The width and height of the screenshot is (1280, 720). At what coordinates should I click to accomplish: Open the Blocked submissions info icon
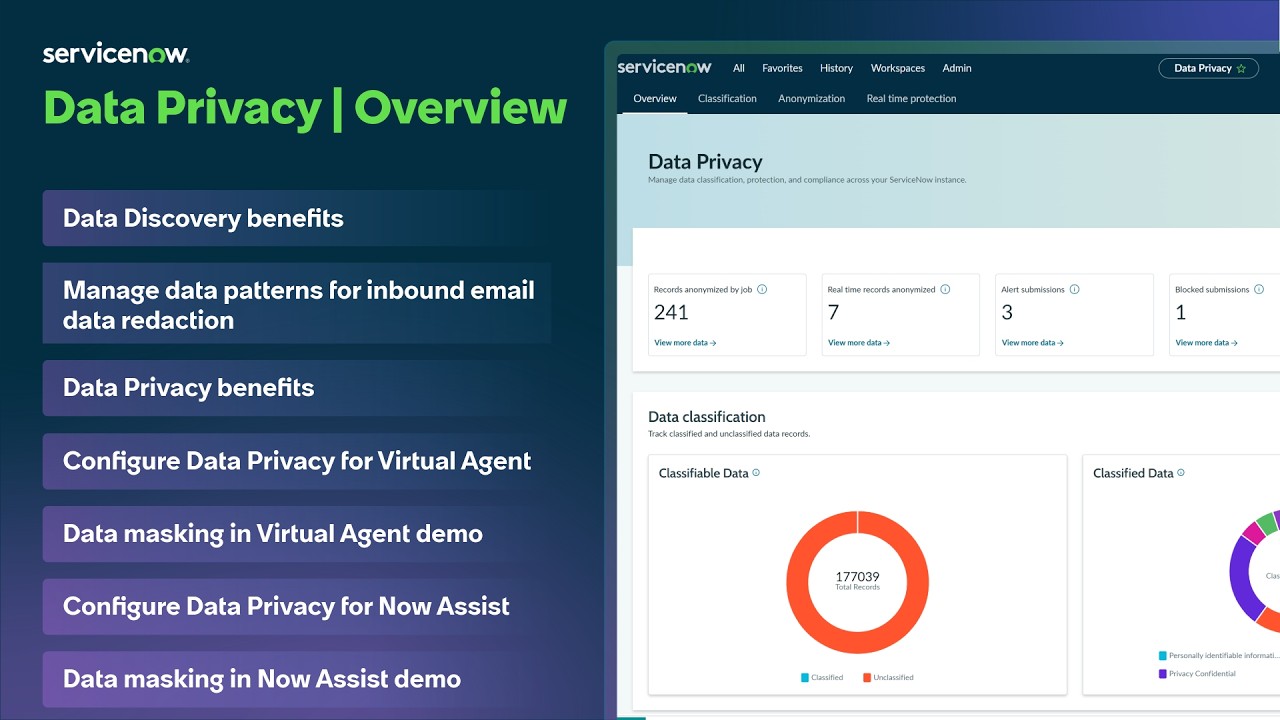(1259, 289)
